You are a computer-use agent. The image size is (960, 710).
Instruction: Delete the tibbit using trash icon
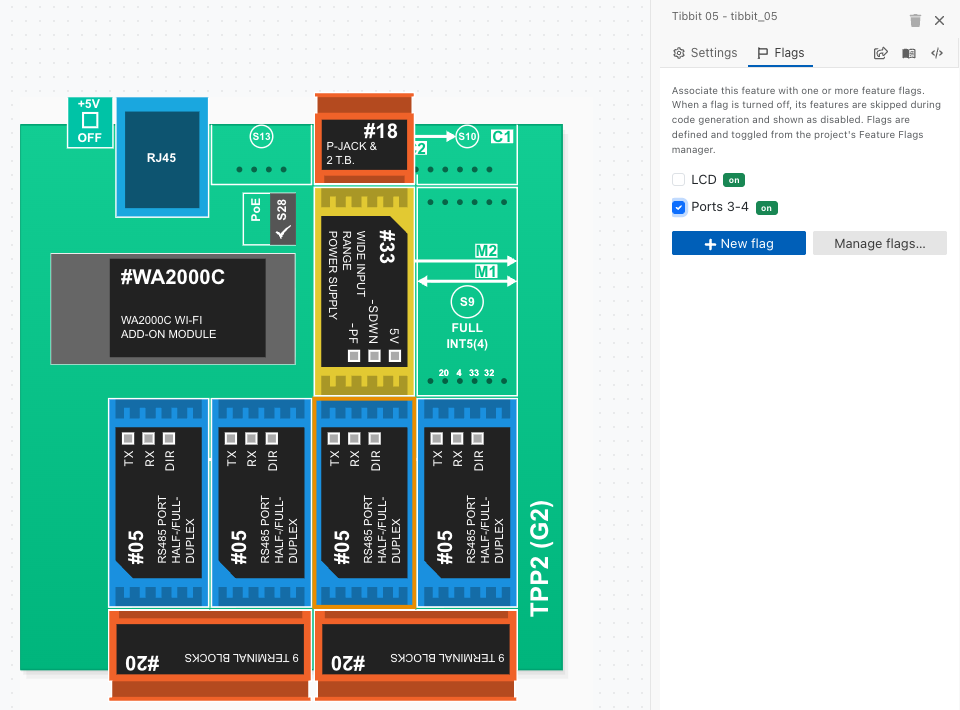pyautogui.click(x=915, y=20)
